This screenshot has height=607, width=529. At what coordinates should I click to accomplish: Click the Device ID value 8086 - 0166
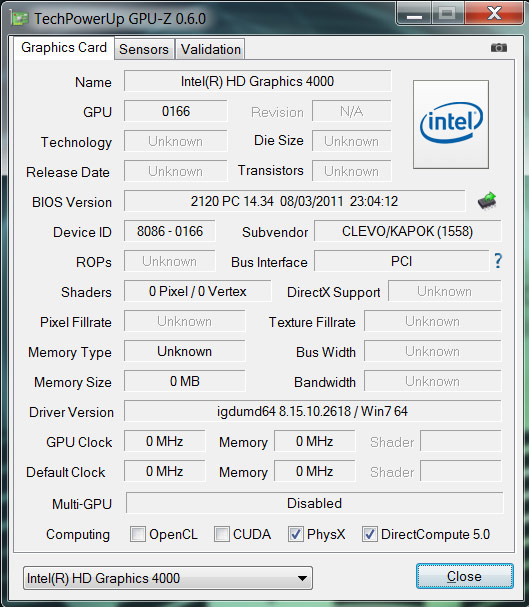[169, 231]
